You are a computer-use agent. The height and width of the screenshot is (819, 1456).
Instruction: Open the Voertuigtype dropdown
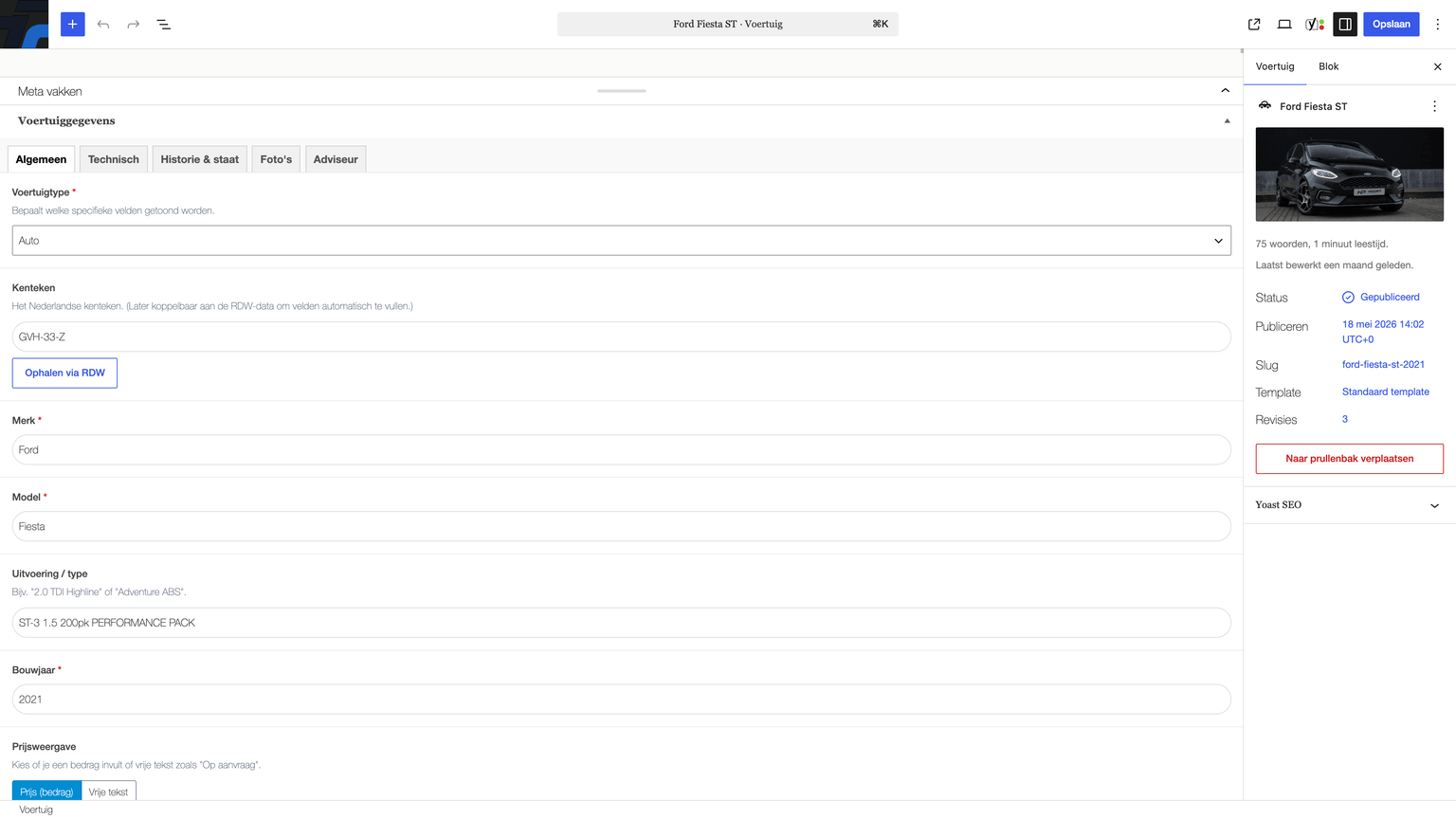pos(622,241)
